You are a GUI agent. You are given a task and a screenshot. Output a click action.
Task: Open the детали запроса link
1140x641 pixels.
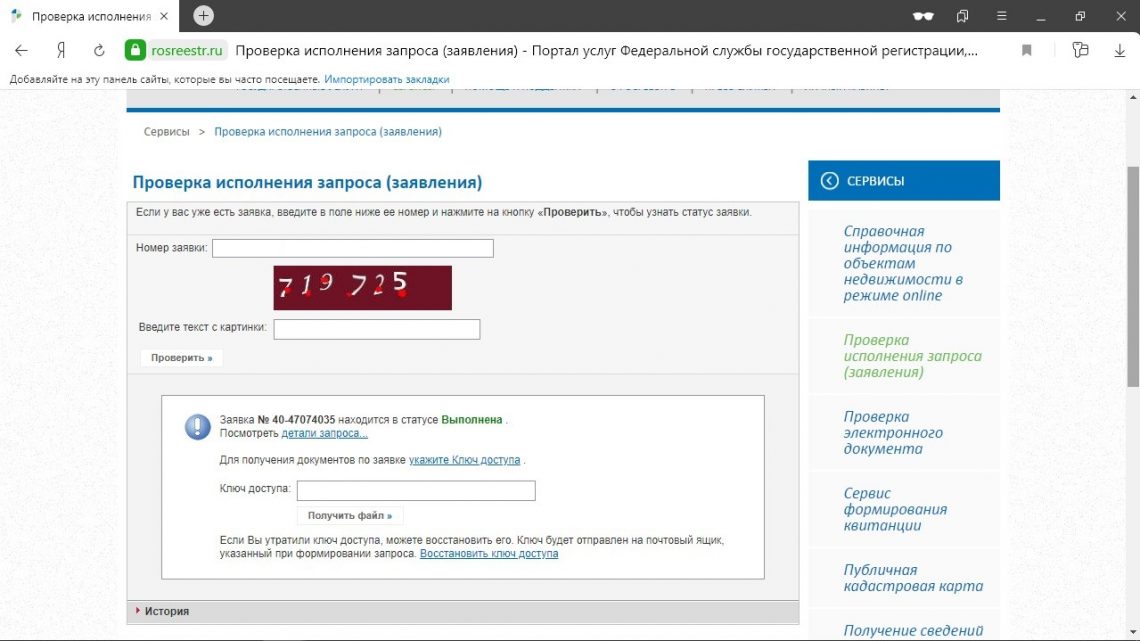point(324,434)
